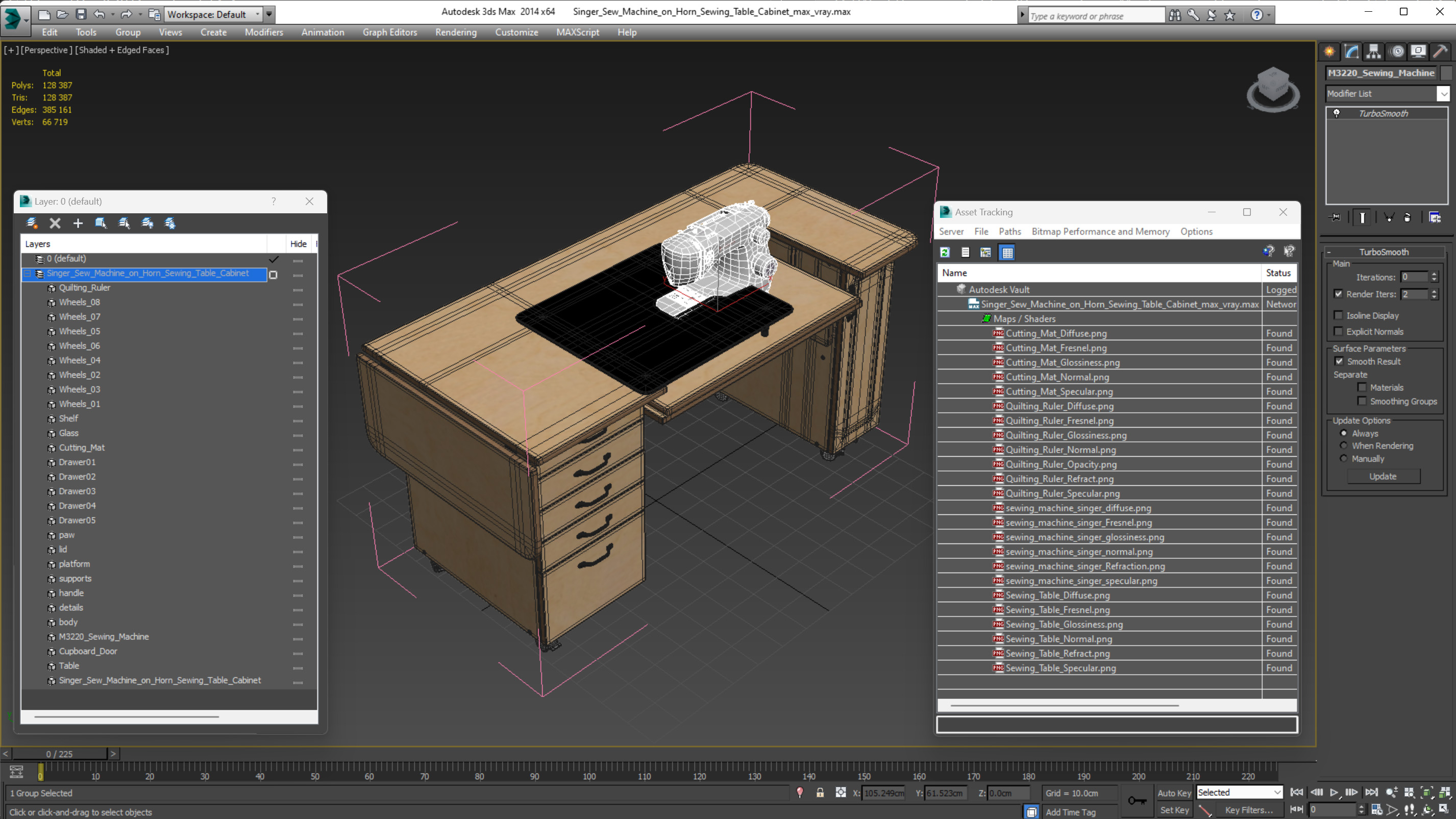Screen dimensions: 1456x819
Task: Delete highlighted layer with X icon
Action: pos(55,224)
